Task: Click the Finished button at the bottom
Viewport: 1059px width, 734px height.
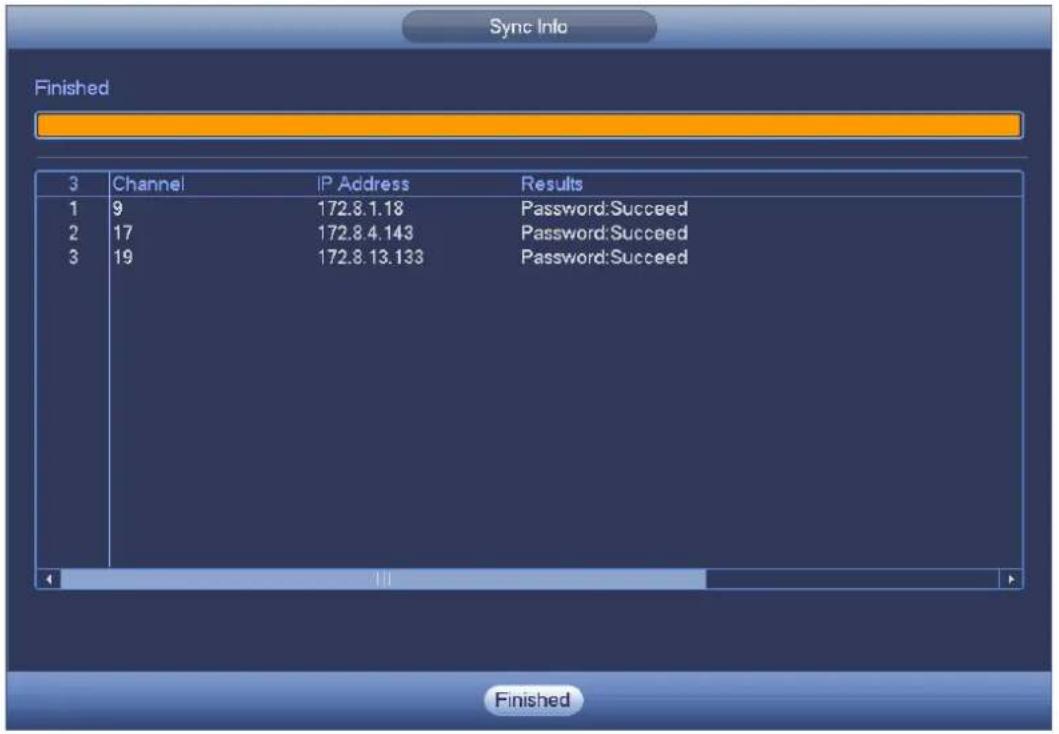Action: point(533,700)
